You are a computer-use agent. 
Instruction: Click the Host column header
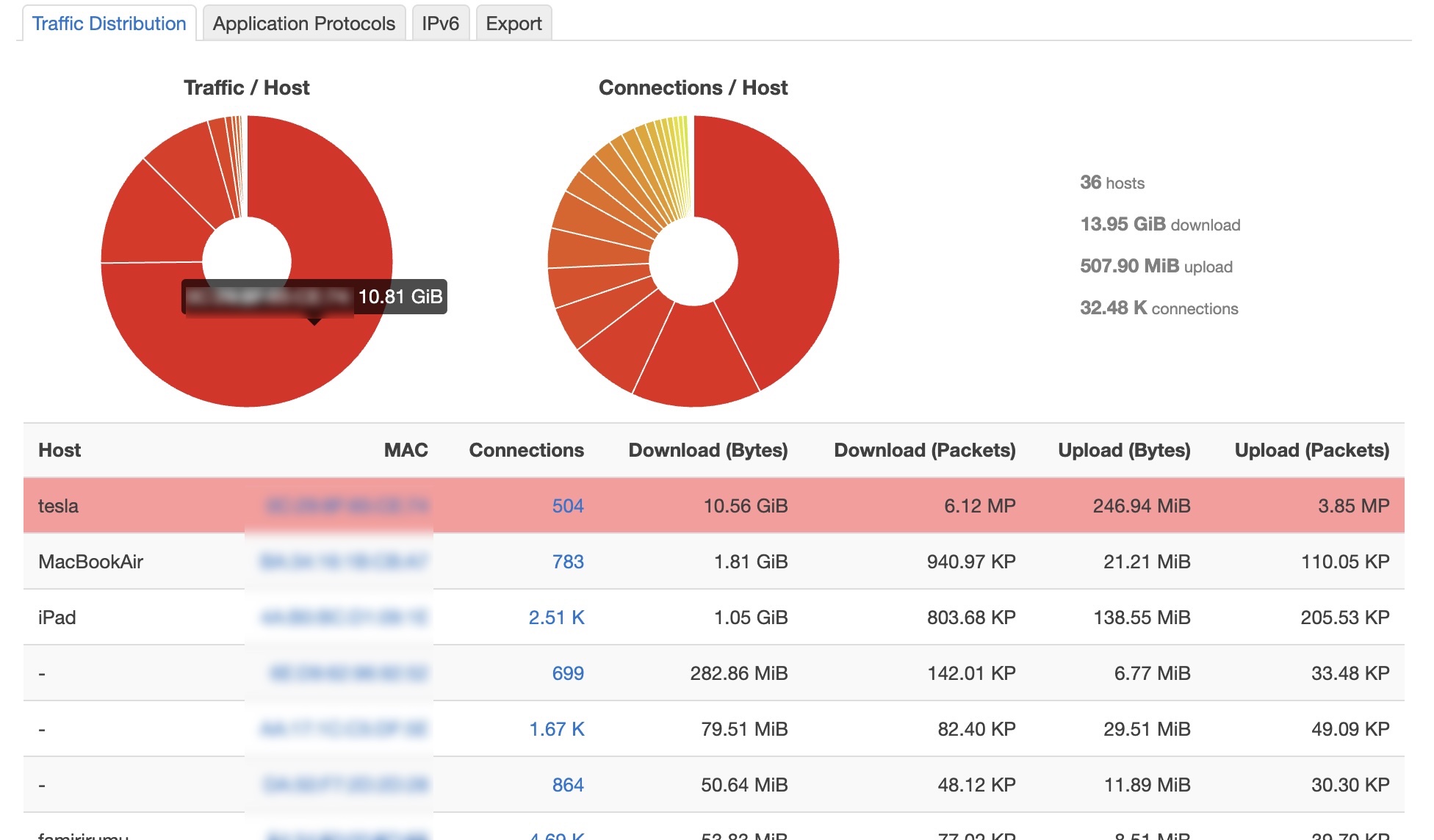click(60, 450)
